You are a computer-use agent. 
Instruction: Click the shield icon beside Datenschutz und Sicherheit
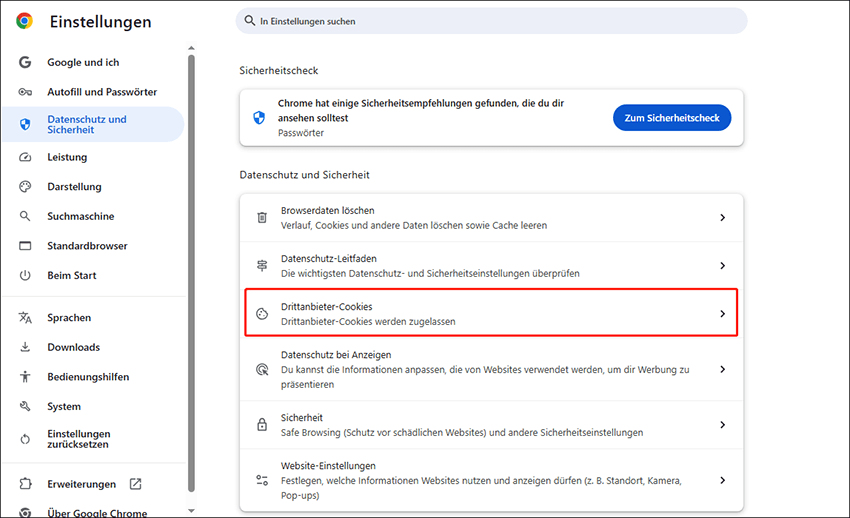click(x=25, y=125)
